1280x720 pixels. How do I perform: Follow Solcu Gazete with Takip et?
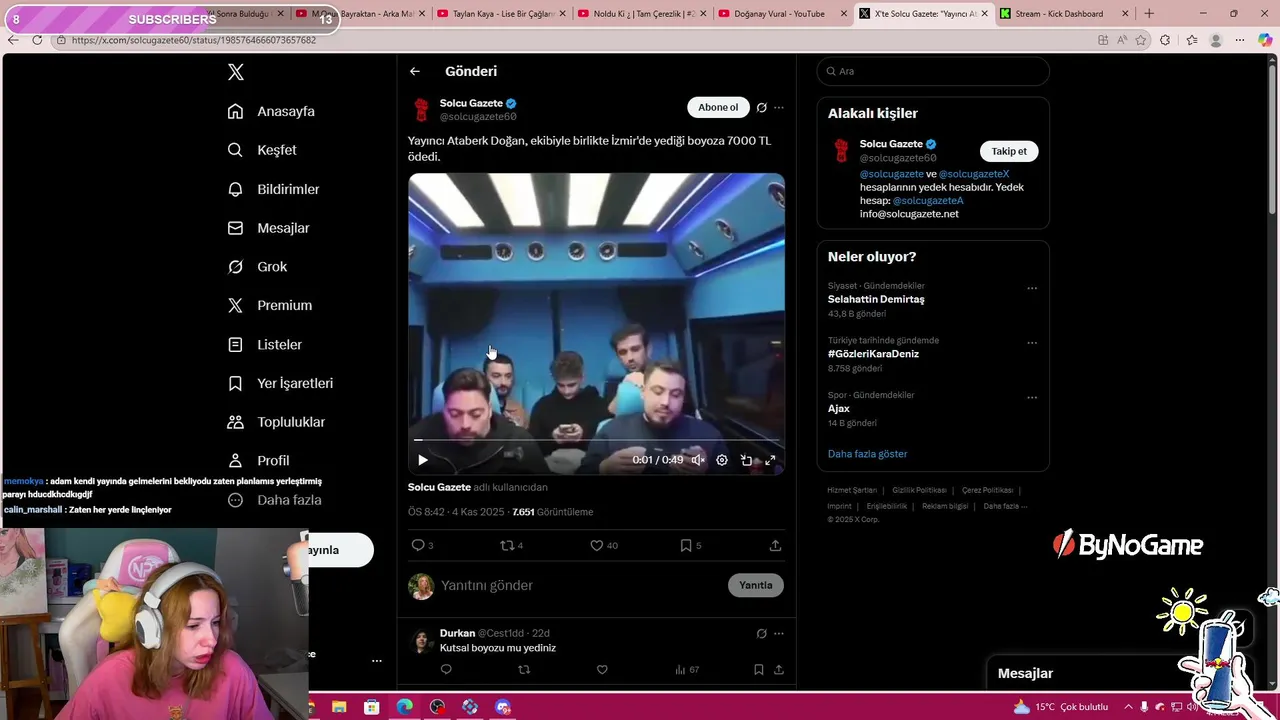coord(1009,151)
